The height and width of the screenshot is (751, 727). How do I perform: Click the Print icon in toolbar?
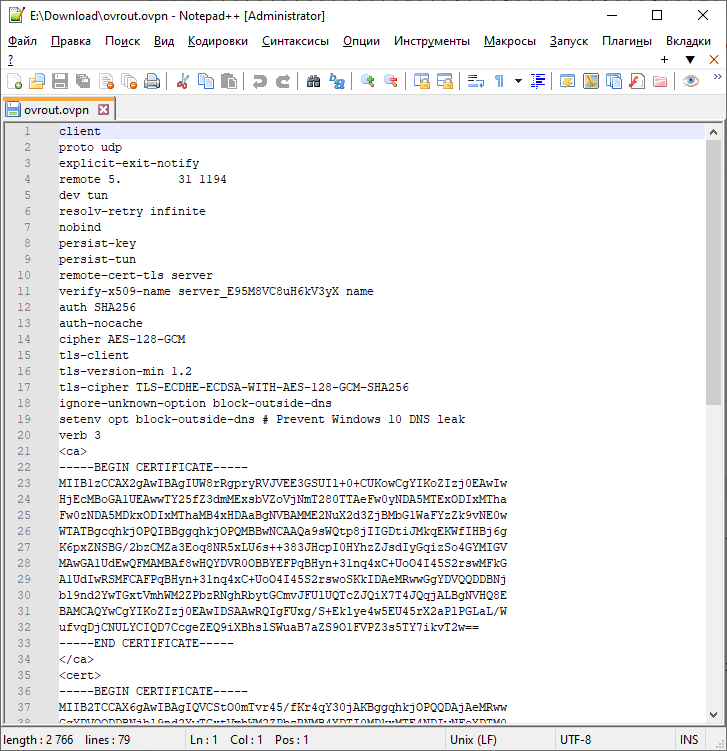(151, 81)
